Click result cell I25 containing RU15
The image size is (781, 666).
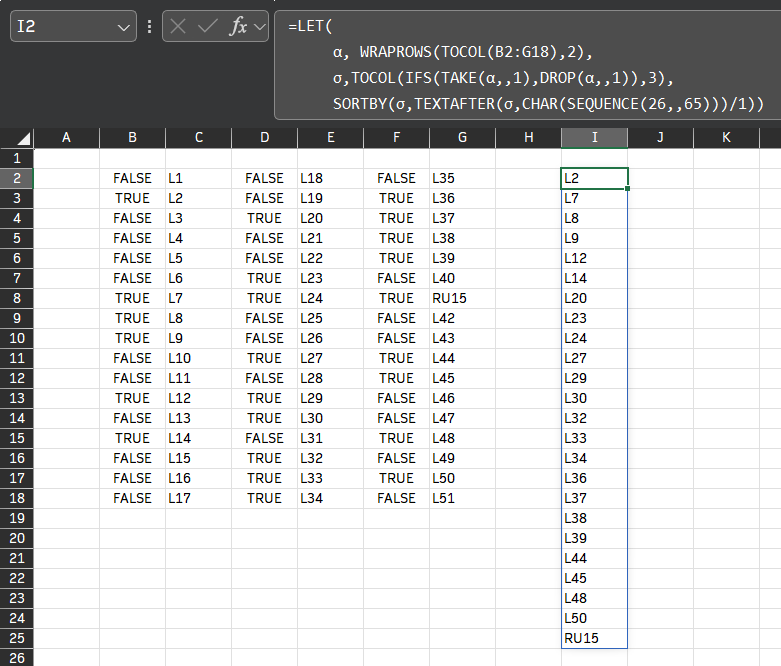coord(594,638)
